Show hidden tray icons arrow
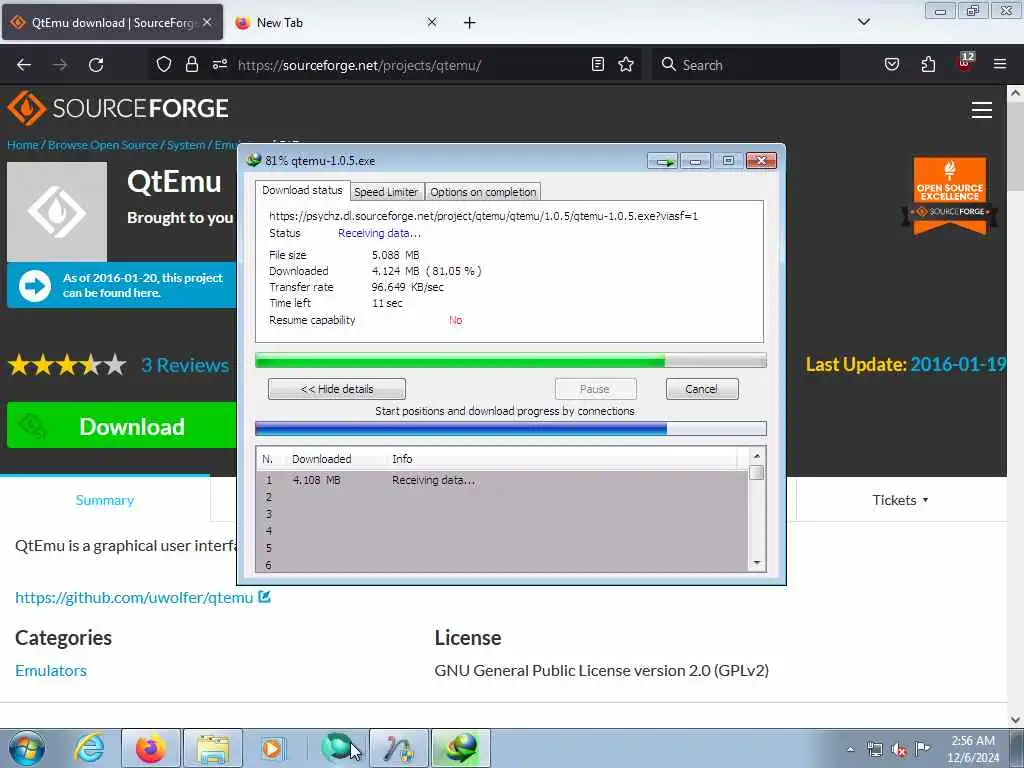Screen dimensions: 1024x768 point(850,750)
